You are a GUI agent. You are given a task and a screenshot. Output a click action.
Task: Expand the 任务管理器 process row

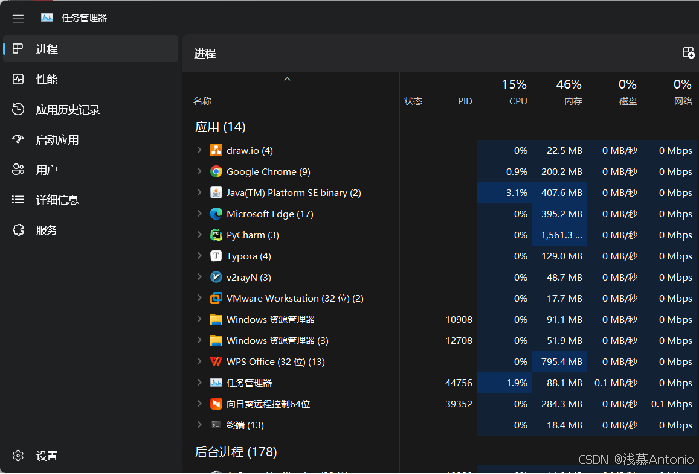point(200,383)
